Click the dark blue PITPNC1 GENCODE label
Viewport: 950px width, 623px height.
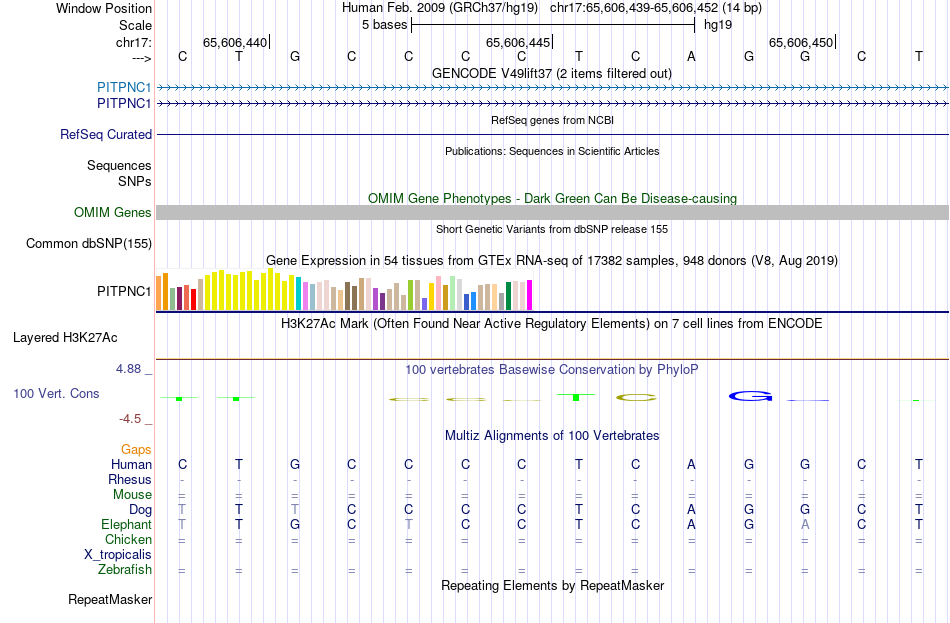point(124,104)
